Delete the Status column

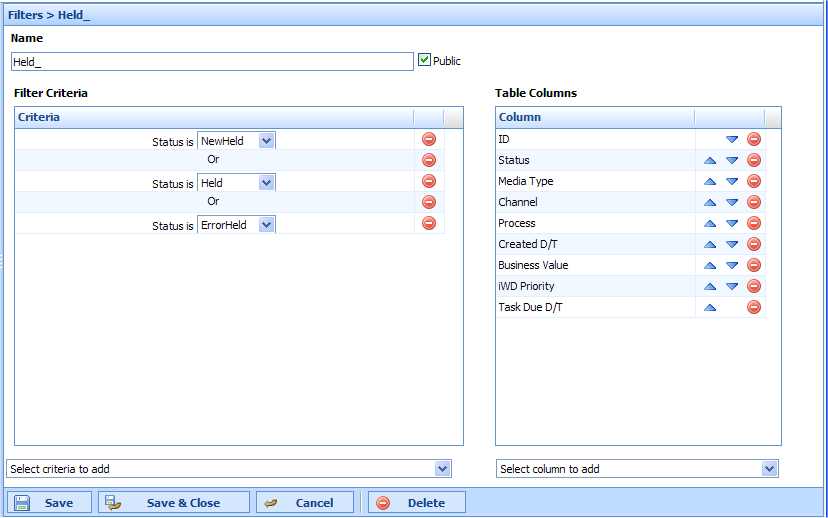click(754, 160)
